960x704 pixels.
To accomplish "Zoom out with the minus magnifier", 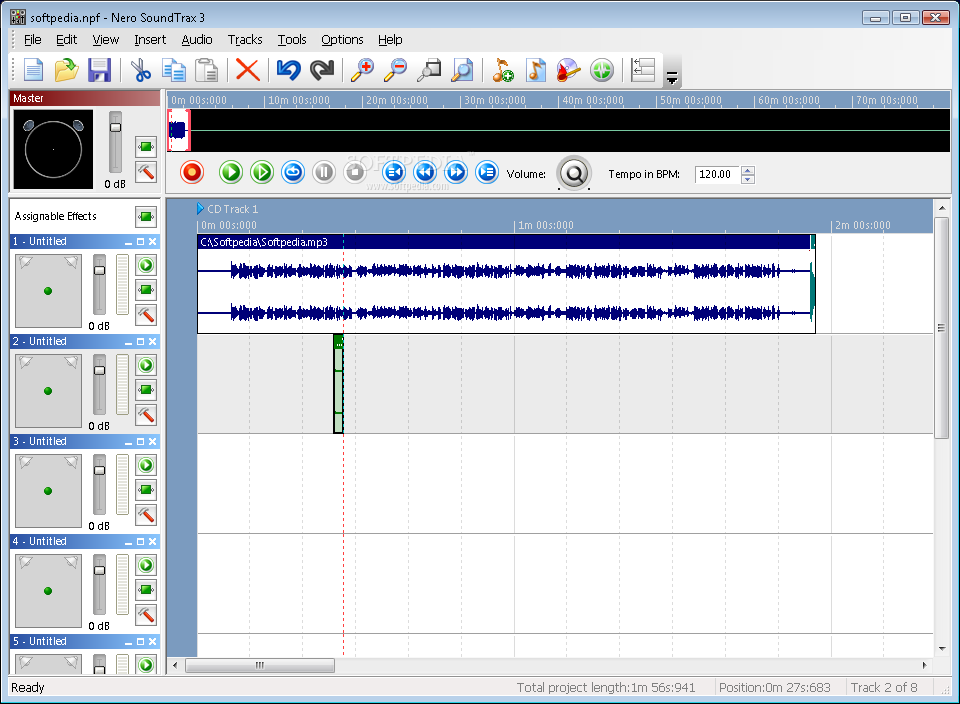I will pos(396,70).
